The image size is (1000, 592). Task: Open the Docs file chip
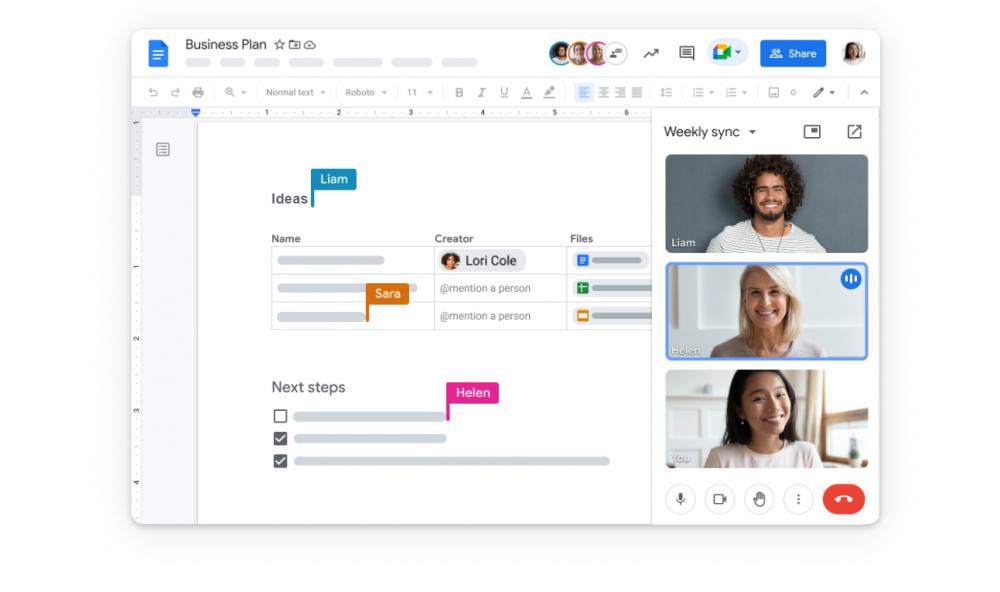coord(610,260)
